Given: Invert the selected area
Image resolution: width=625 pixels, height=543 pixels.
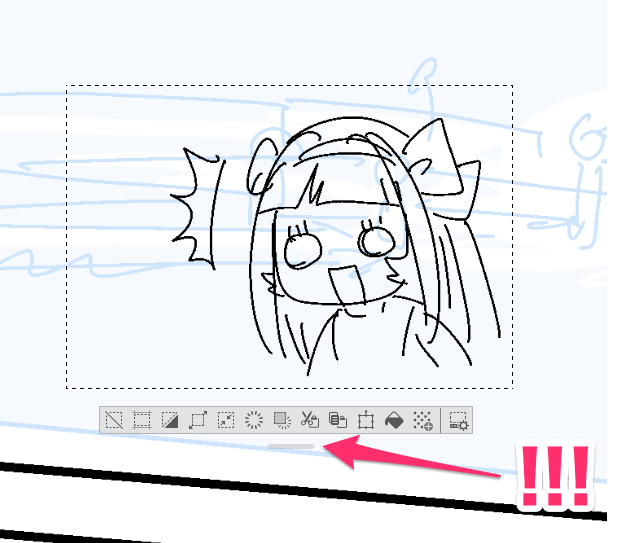Looking at the screenshot, I should coord(170,420).
